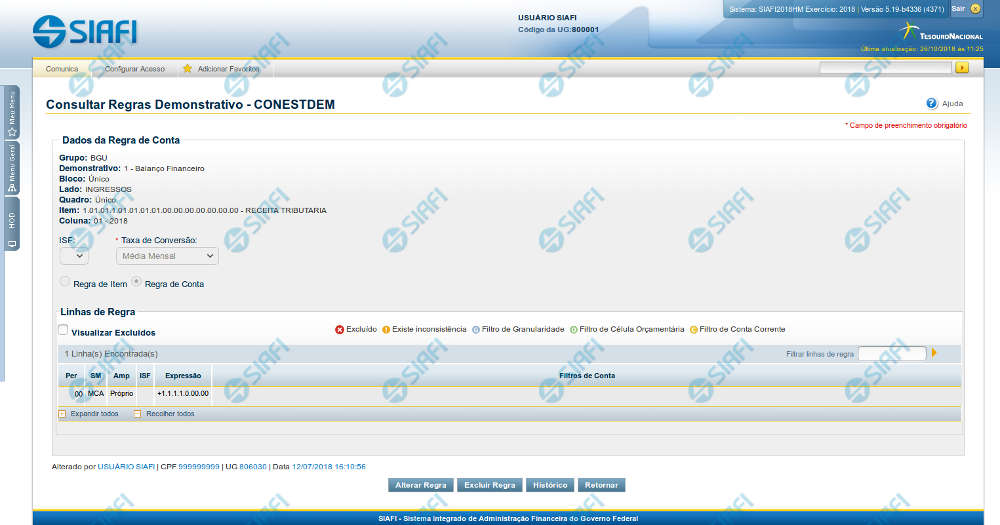Image resolution: width=1000 pixels, height=525 pixels.
Task: Open the Comunica menu
Action: click(x=62, y=69)
